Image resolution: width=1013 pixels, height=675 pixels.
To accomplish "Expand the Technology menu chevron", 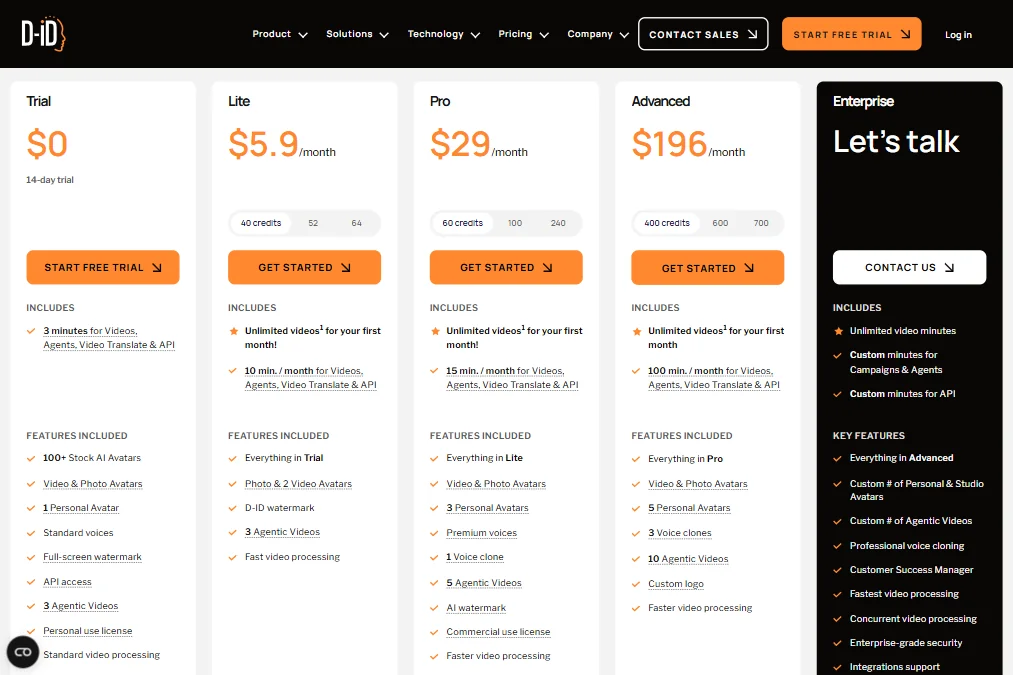I will 475,35.
